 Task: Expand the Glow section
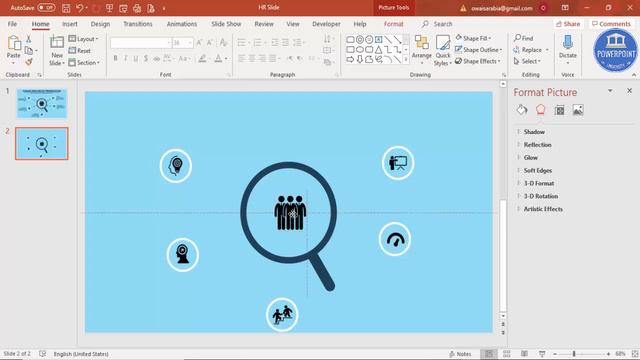point(530,158)
